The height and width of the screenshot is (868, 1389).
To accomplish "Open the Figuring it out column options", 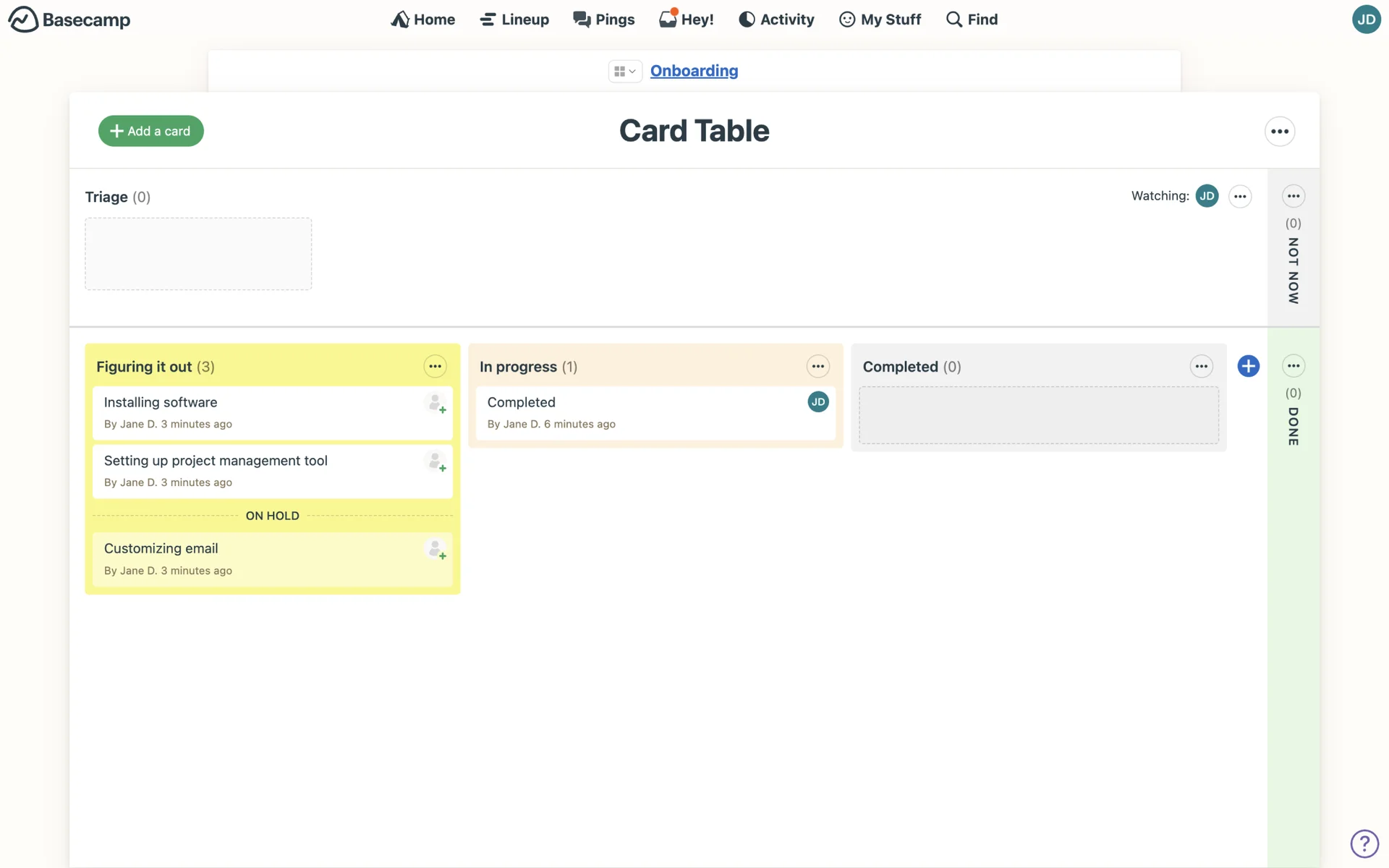I will pos(435,367).
